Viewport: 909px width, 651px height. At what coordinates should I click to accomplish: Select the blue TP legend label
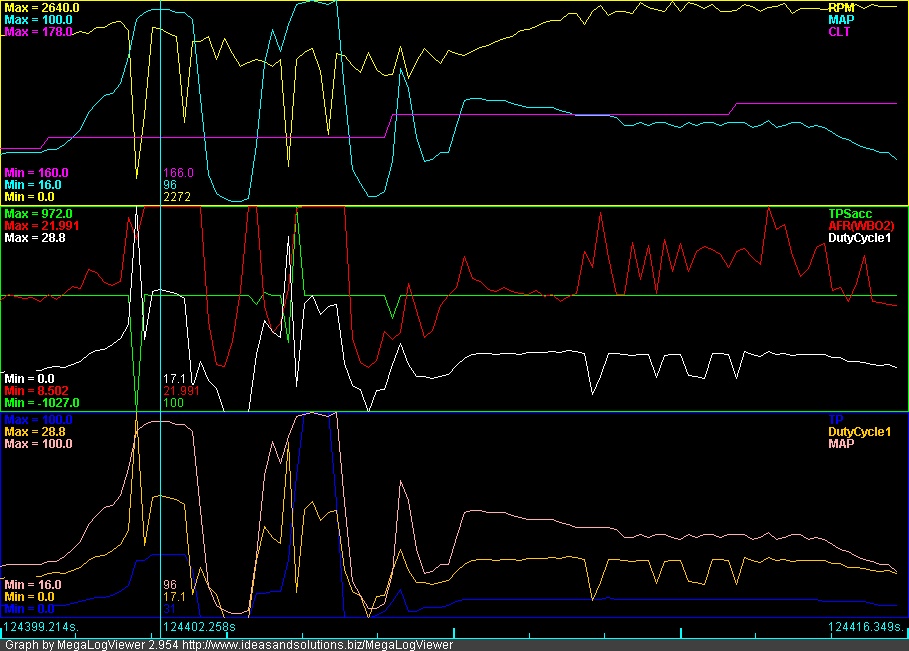(x=835, y=420)
